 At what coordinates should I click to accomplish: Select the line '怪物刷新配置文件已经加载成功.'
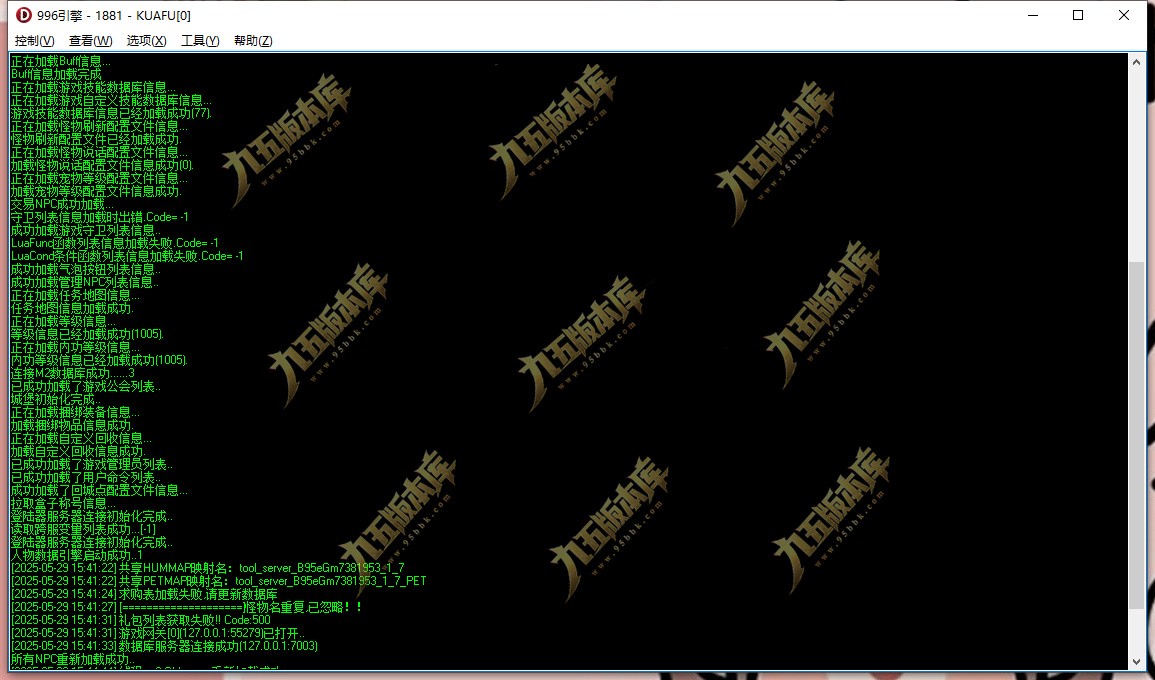(96, 139)
